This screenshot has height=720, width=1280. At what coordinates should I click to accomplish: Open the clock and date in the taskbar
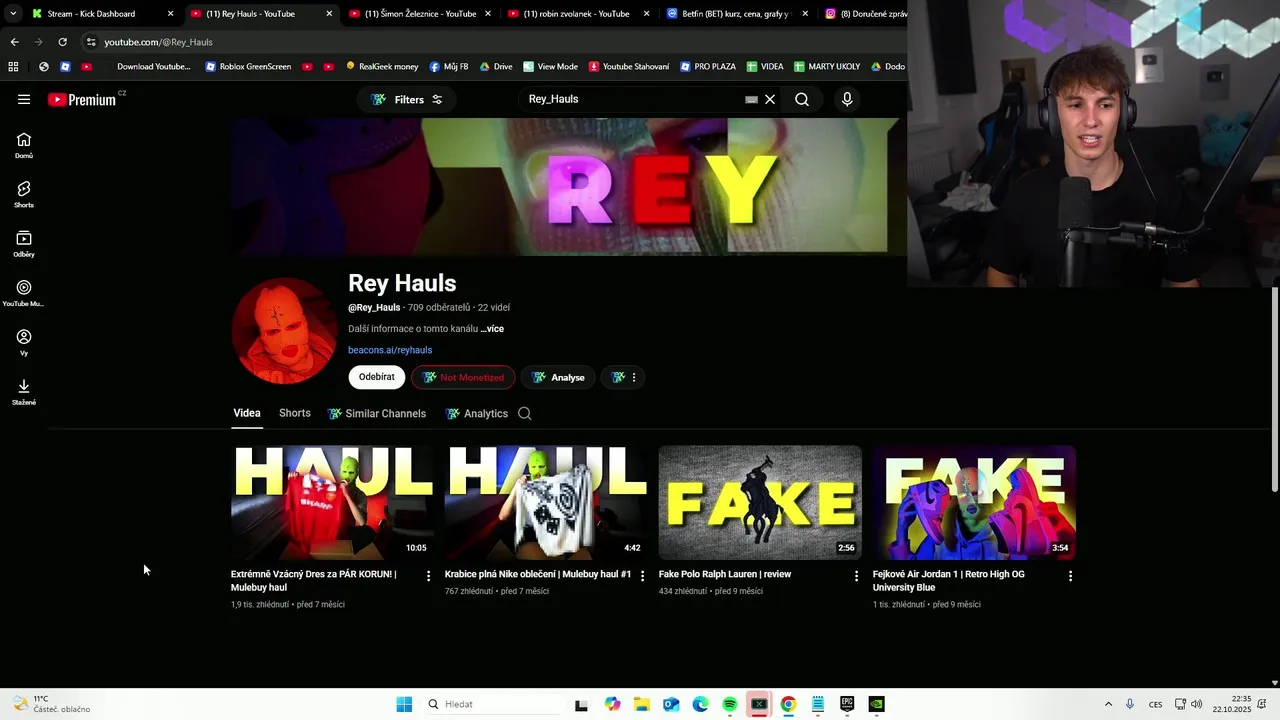click(x=1233, y=704)
